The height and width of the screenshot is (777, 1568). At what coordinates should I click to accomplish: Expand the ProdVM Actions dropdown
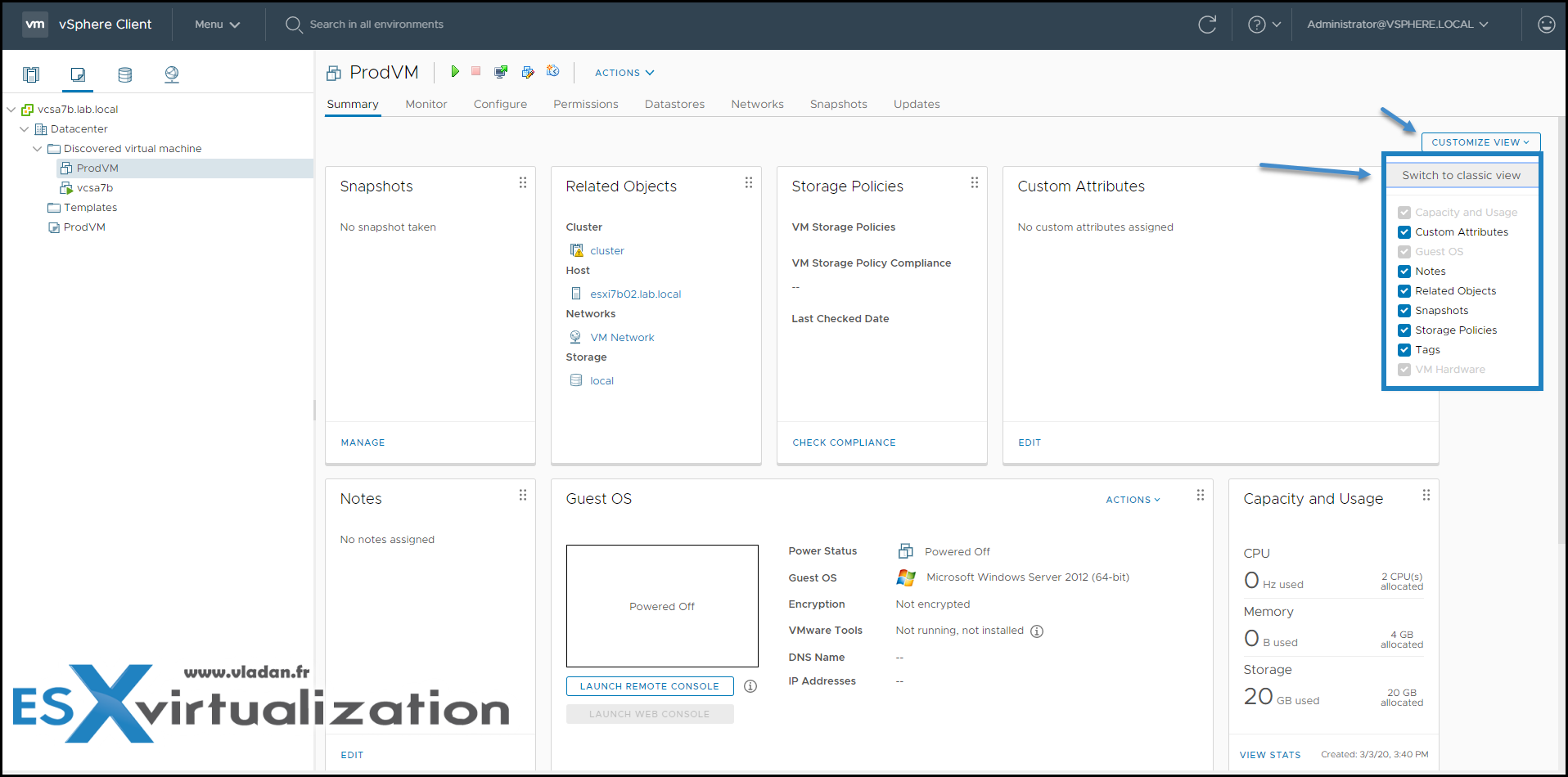tap(624, 73)
